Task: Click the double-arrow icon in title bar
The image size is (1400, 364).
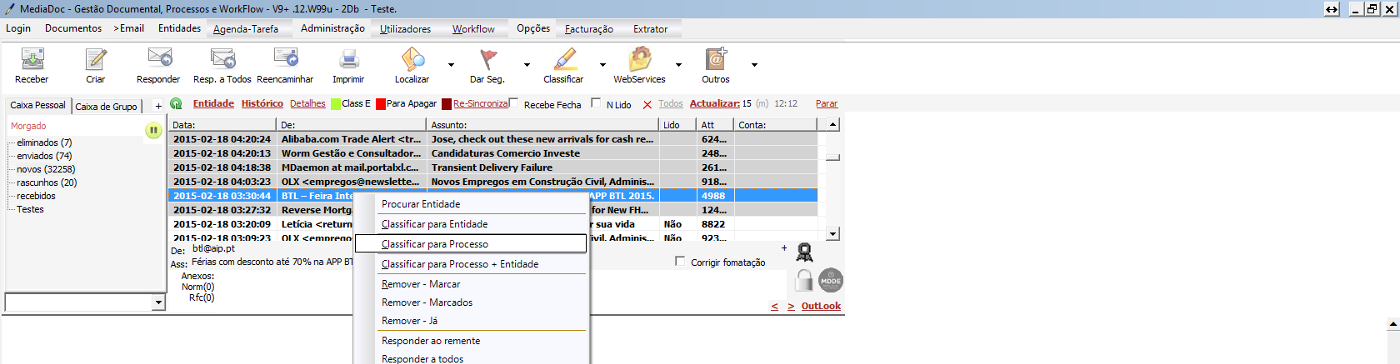Action: [1331, 8]
